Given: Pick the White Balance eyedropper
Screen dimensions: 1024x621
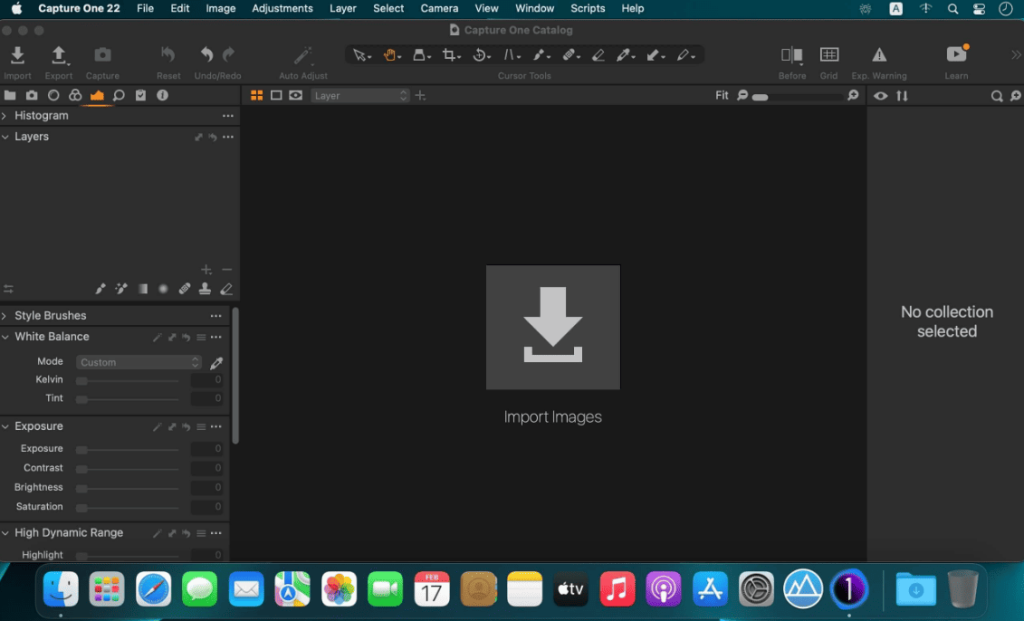Looking at the screenshot, I should [x=216, y=362].
